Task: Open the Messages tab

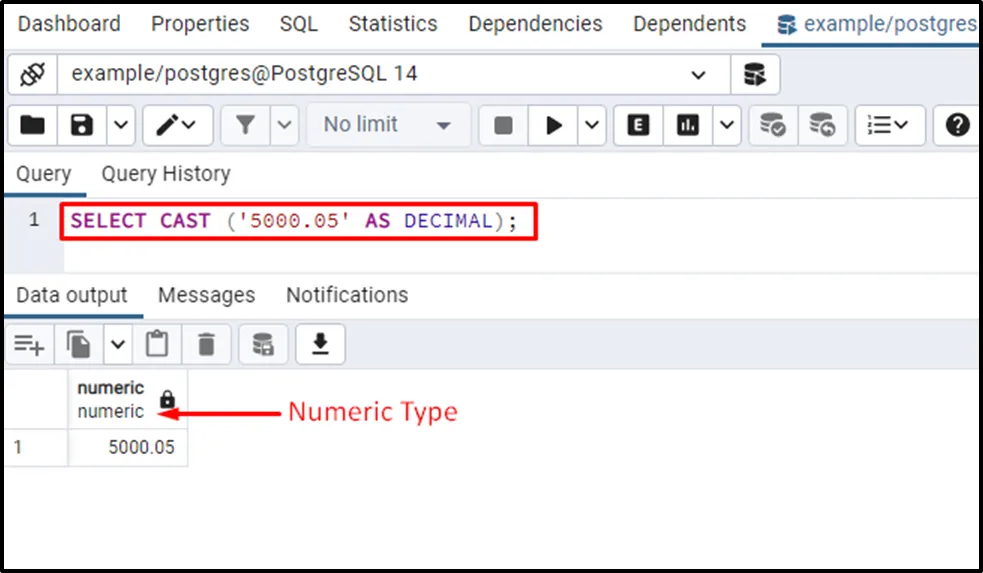Action: (x=206, y=295)
